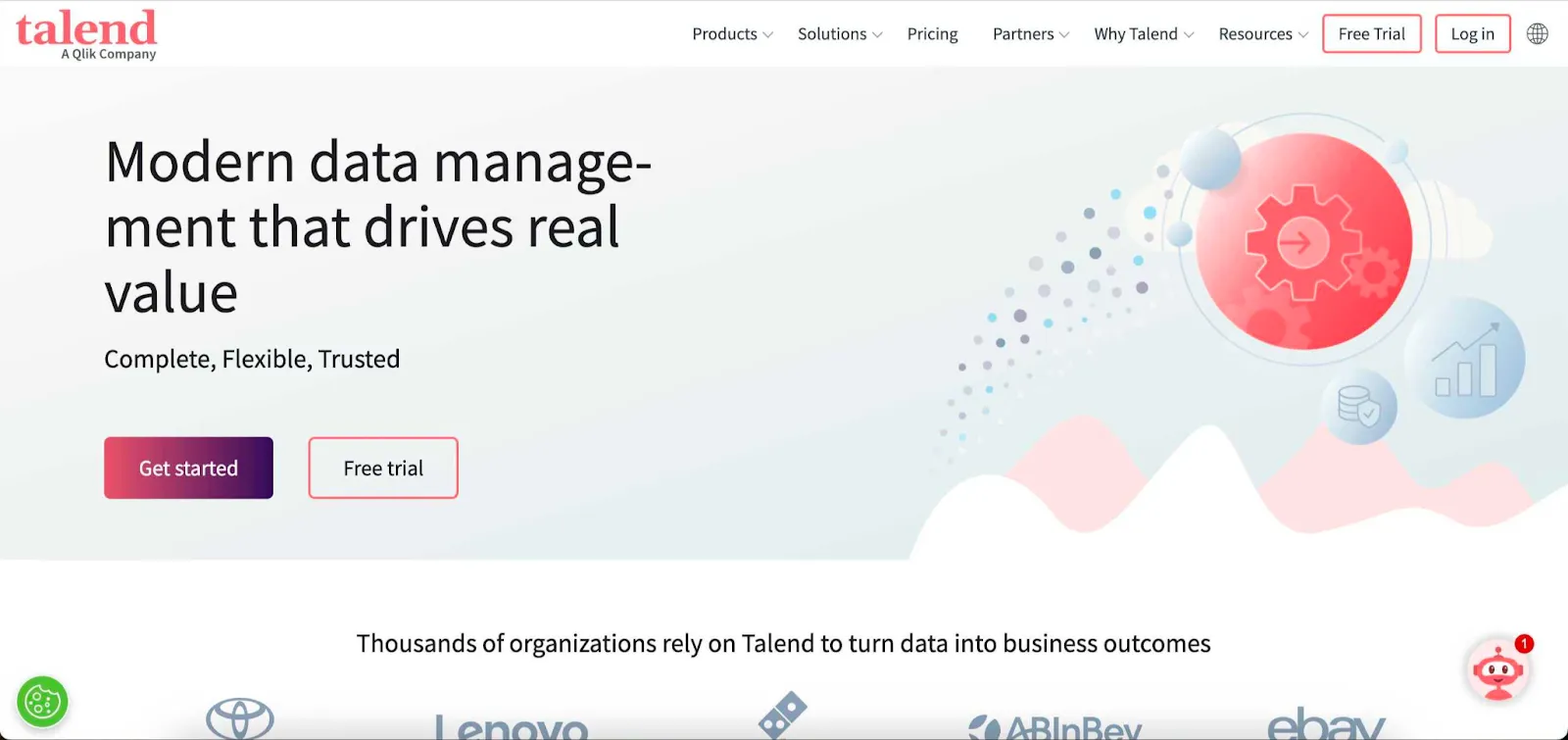This screenshot has height=740, width=1568.
Task: Click the database shield bubble illustration
Action: point(1359,406)
